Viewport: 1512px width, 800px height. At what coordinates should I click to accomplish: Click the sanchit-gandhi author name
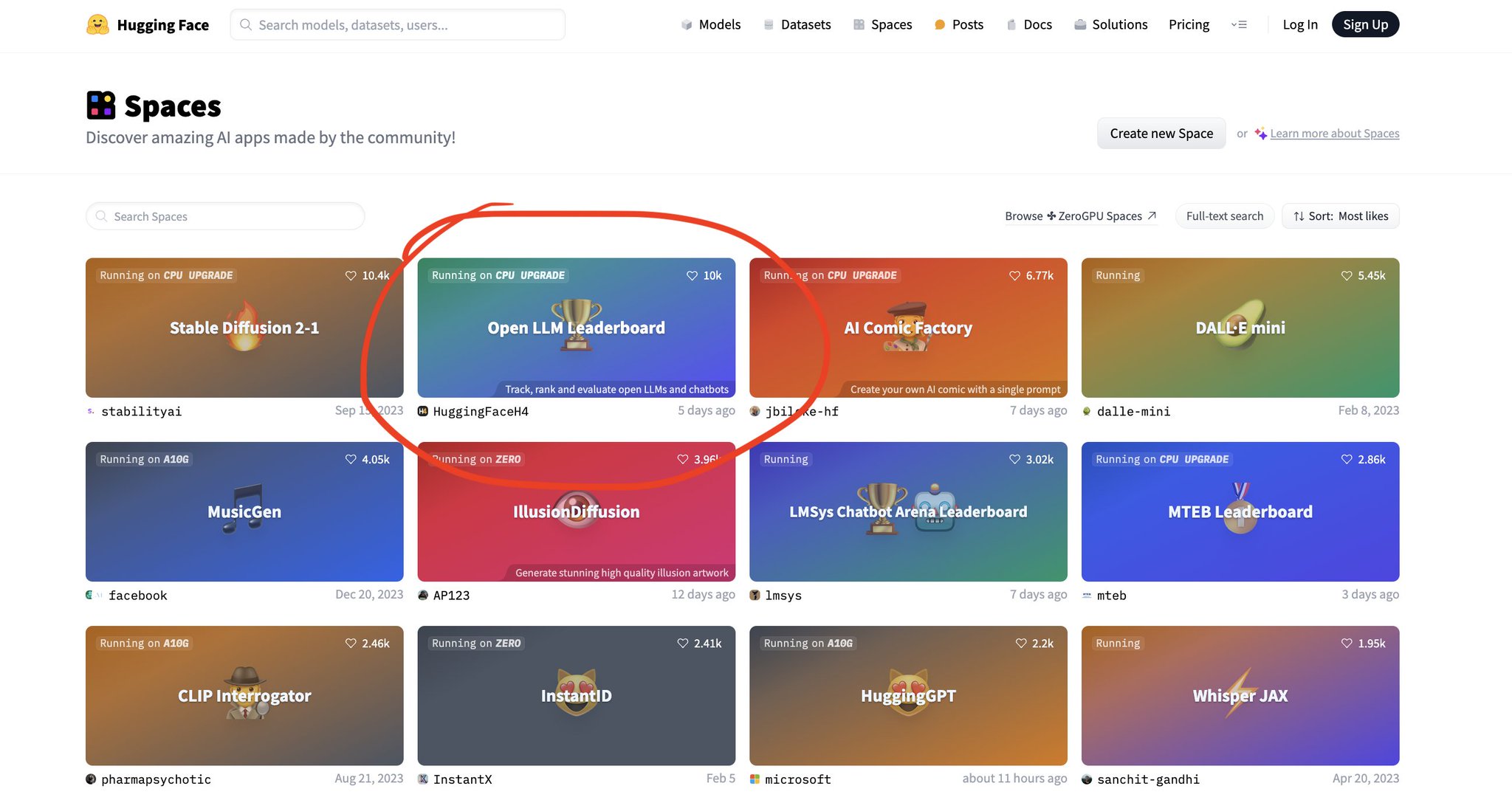point(1148,779)
